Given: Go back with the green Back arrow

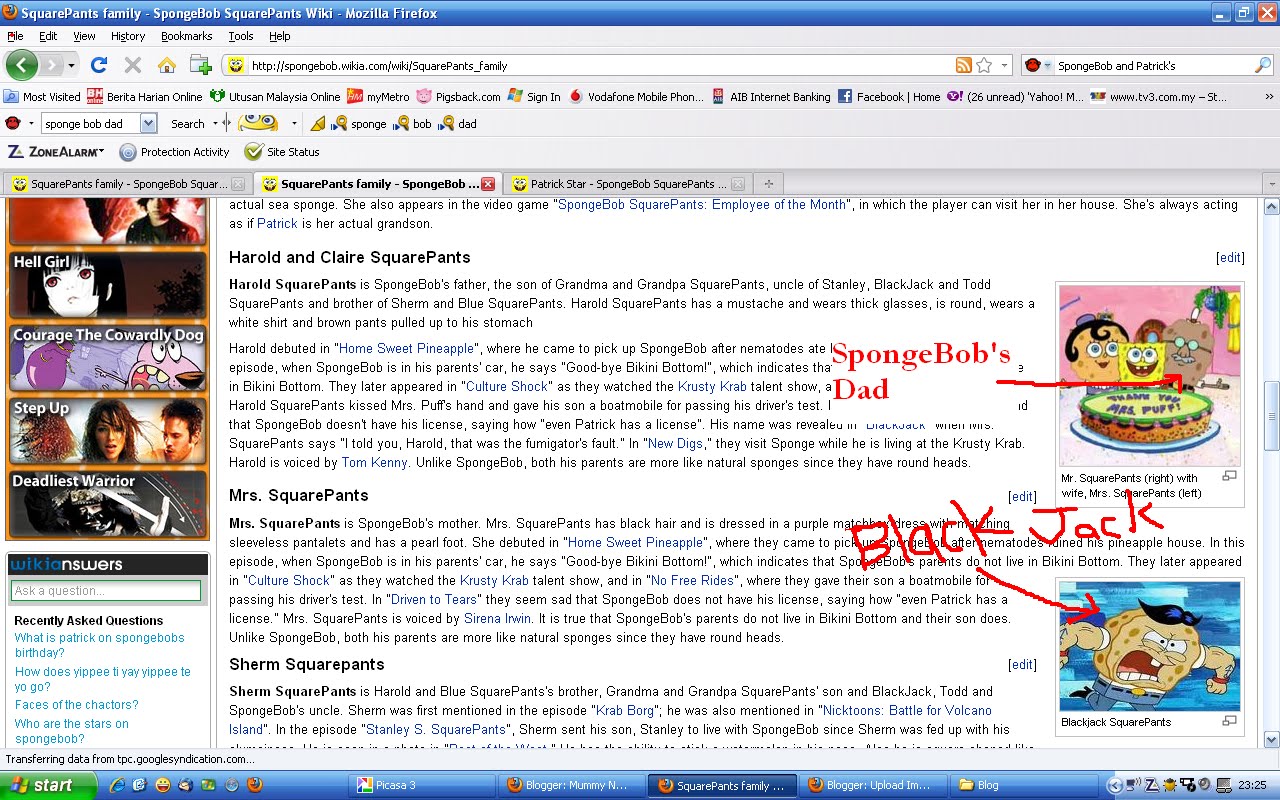Looking at the screenshot, I should [21, 65].
